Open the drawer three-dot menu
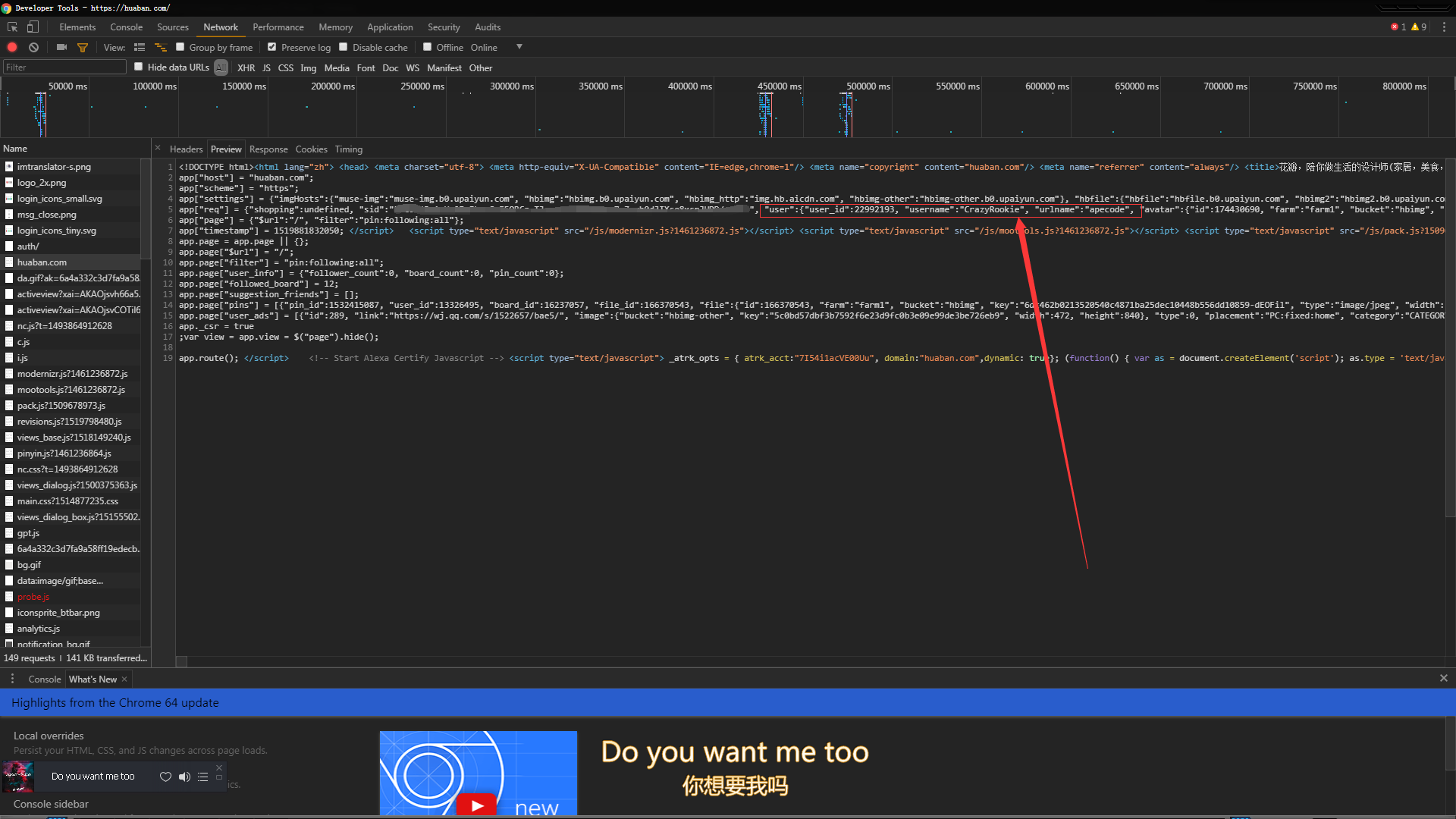The image size is (1456, 819). point(12,679)
